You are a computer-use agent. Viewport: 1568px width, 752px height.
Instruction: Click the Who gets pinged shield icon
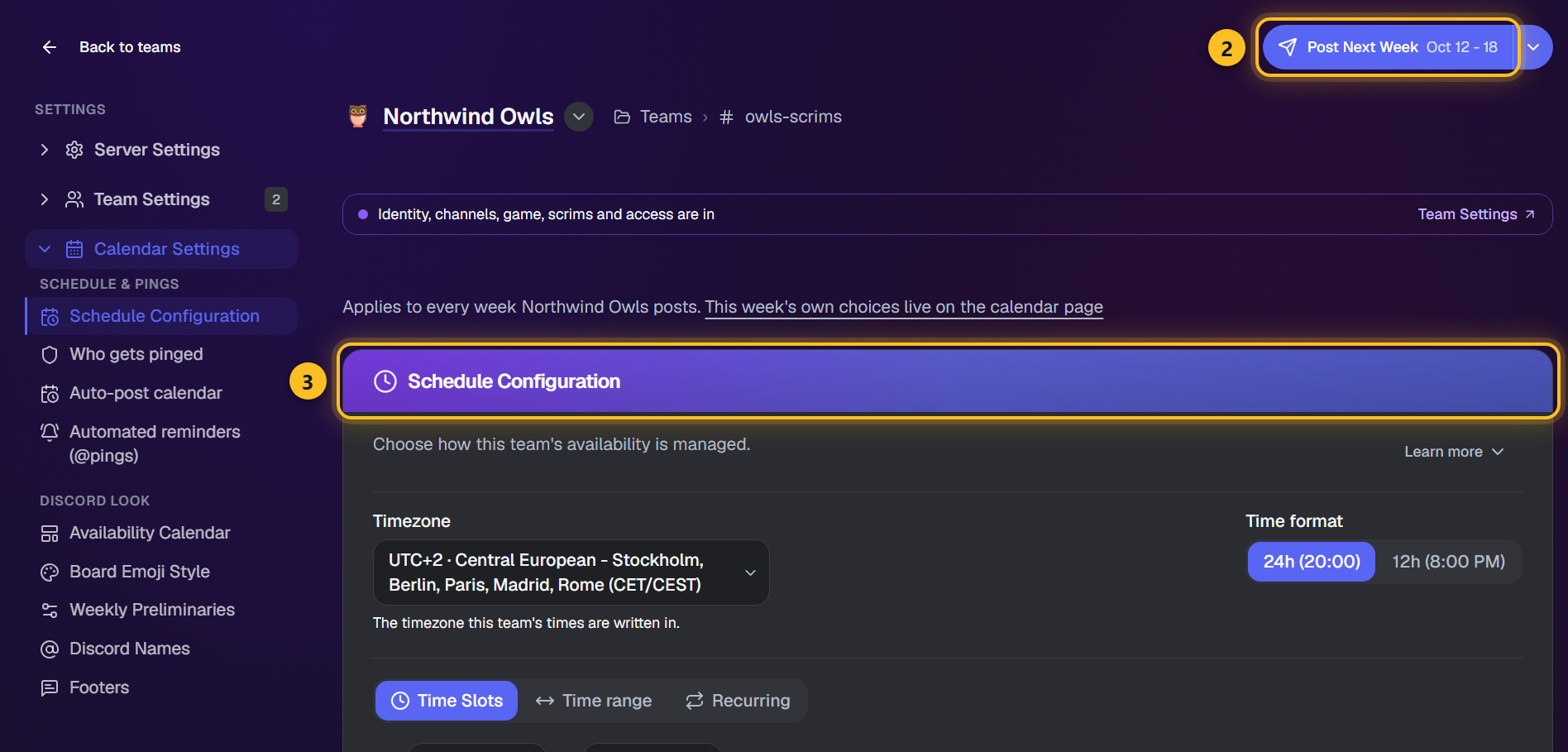tap(50, 355)
